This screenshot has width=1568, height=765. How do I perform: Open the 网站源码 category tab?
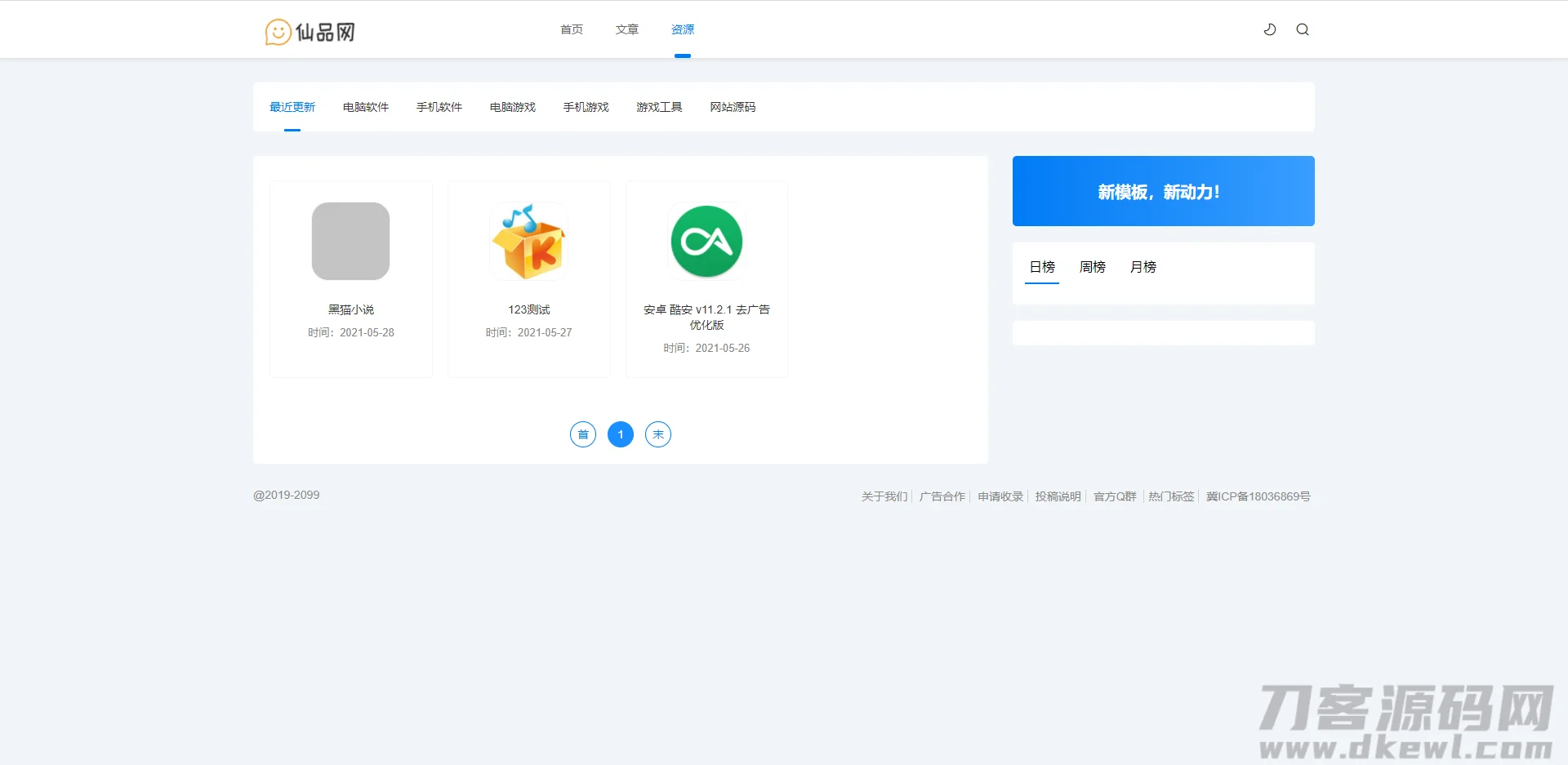pos(733,107)
